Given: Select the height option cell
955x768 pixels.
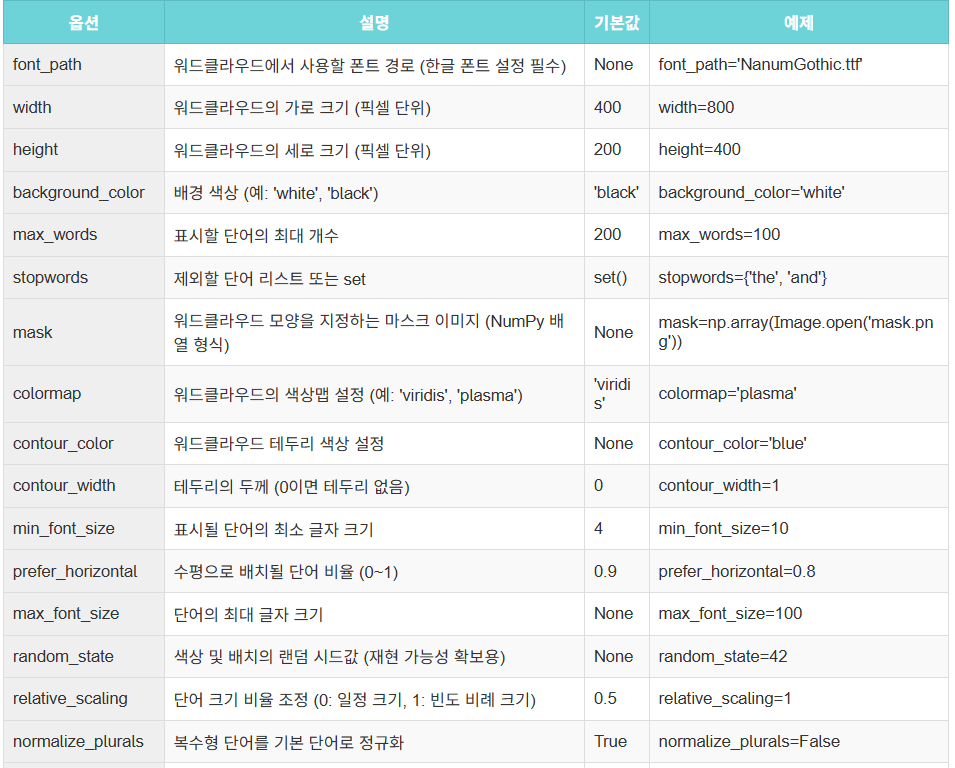Looking at the screenshot, I should pyautogui.click(x=84, y=150).
